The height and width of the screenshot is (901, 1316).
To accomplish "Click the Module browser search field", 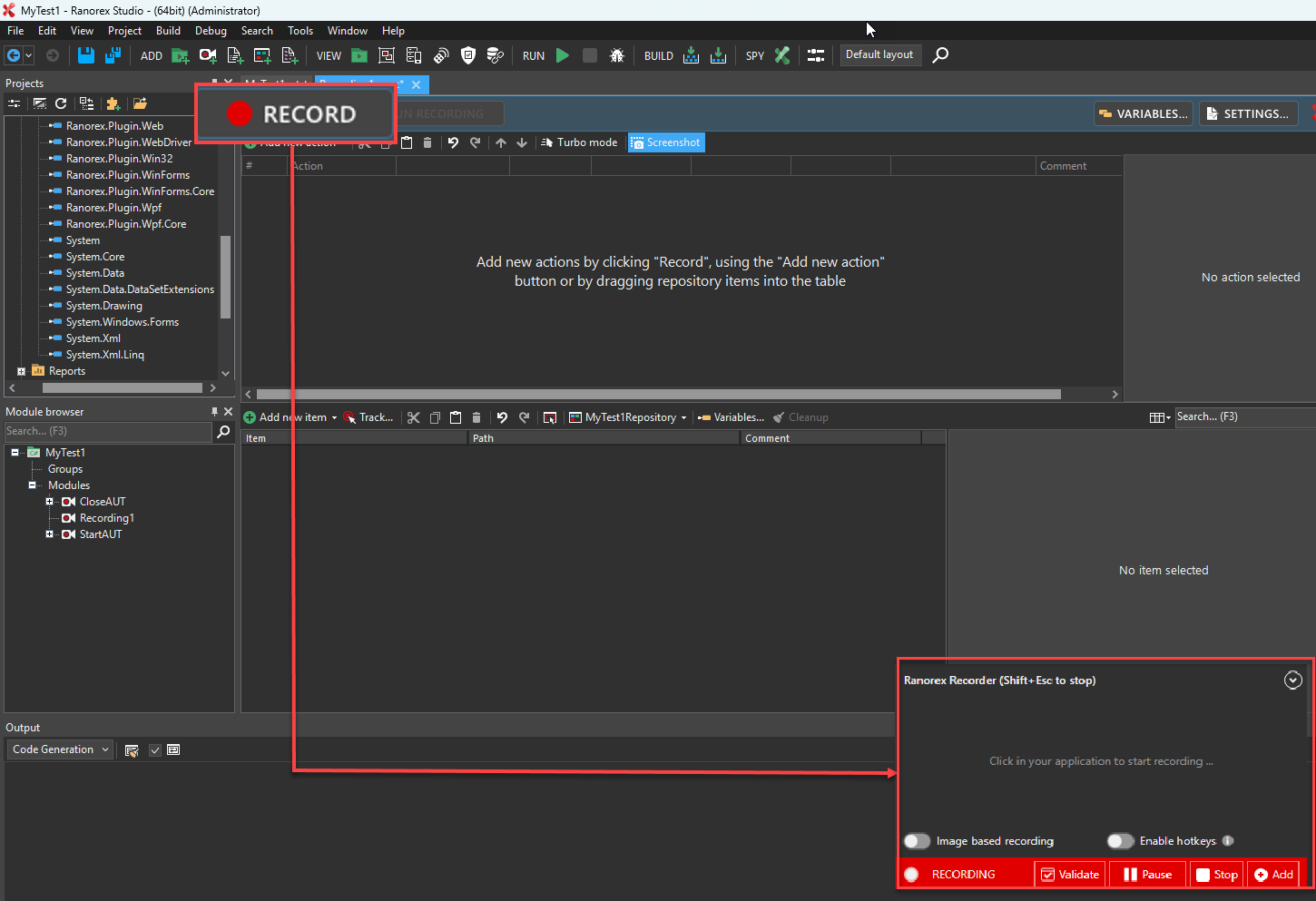I will click(108, 432).
